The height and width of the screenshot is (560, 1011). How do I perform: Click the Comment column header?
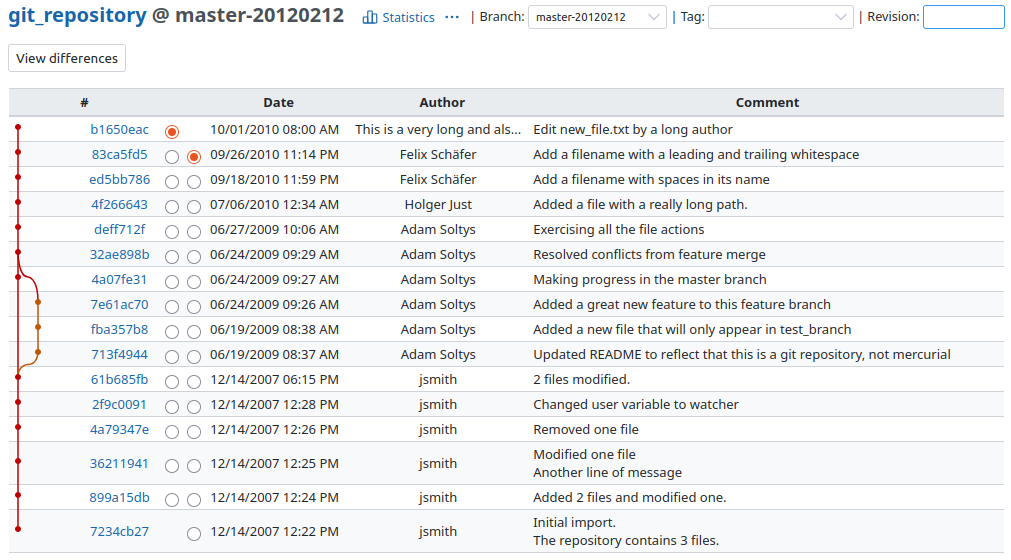point(767,102)
